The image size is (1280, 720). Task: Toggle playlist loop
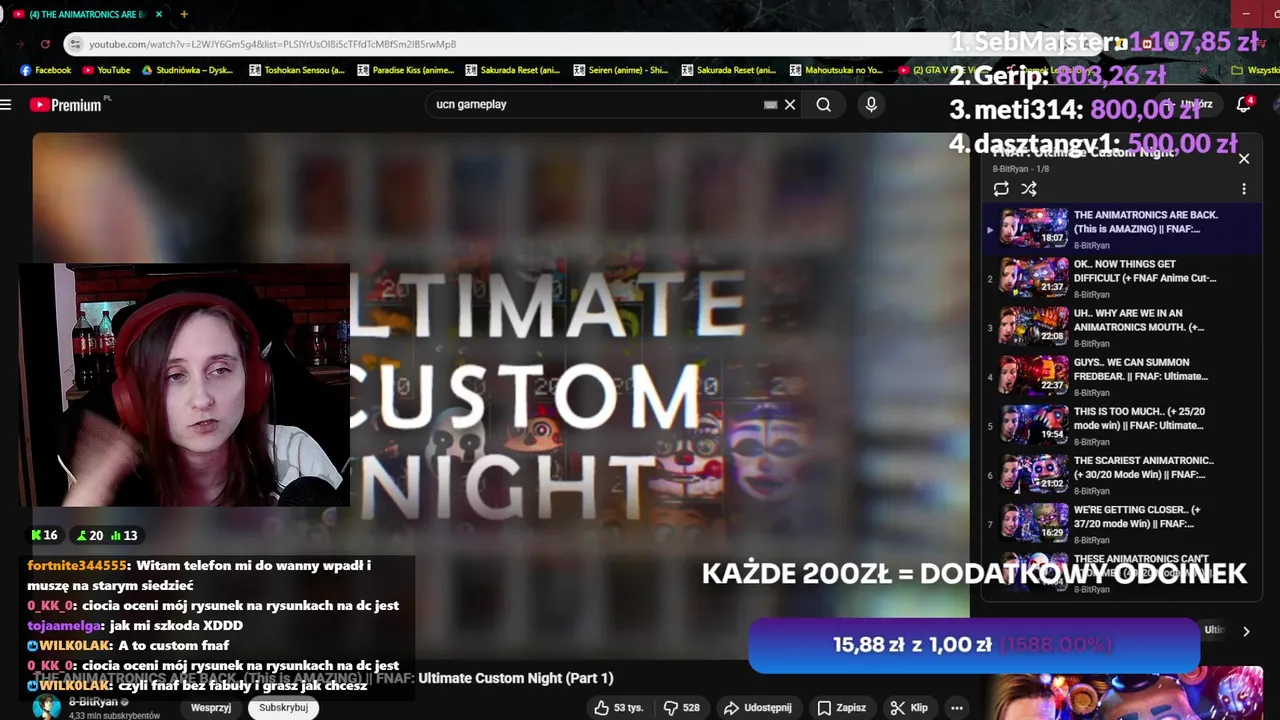coord(1001,188)
